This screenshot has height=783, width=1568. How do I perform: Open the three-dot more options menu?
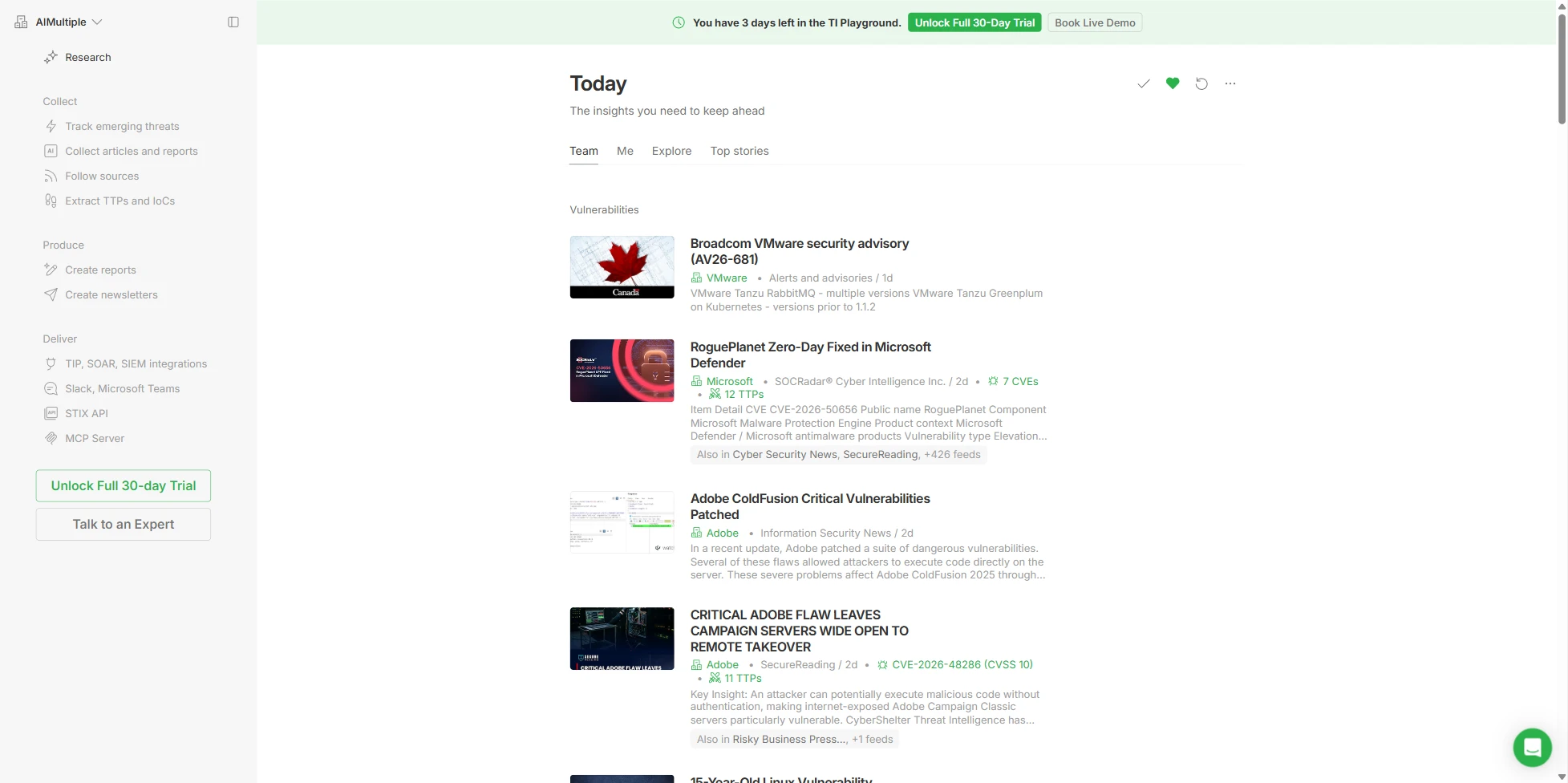(x=1230, y=83)
